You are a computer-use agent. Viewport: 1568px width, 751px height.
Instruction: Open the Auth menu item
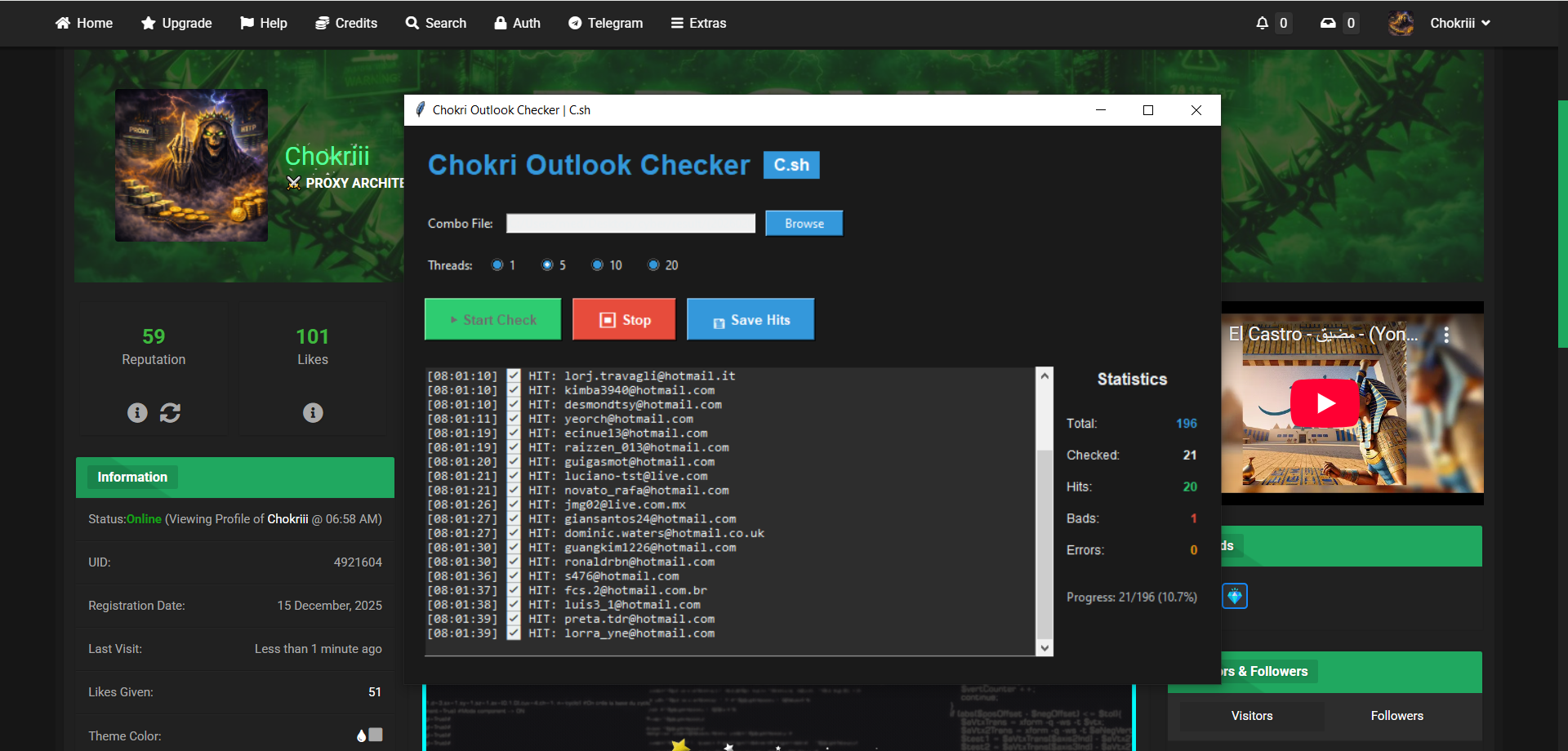click(518, 23)
